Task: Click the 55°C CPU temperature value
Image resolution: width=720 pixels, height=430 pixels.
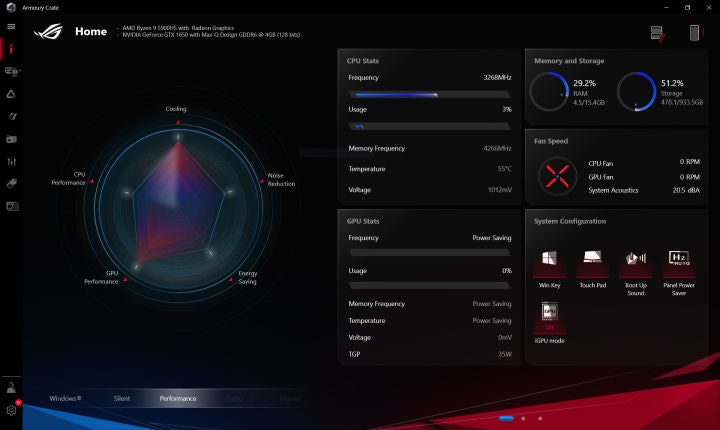Action: 505,169
